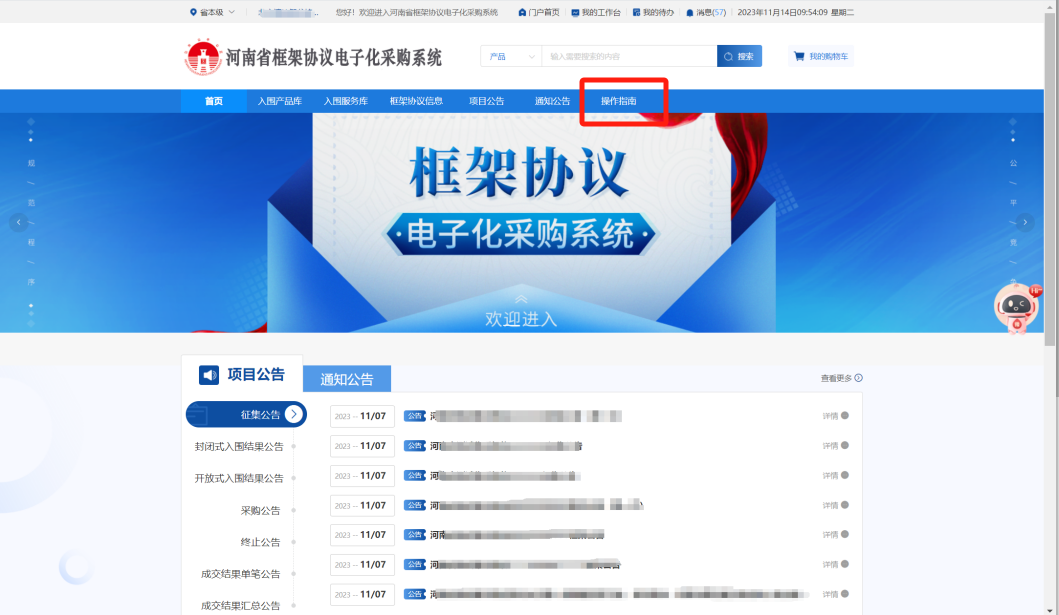This screenshot has width=1059, height=615.
Task: Click the 公告 tag on the first announcement
Action: [x=415, y=416]
